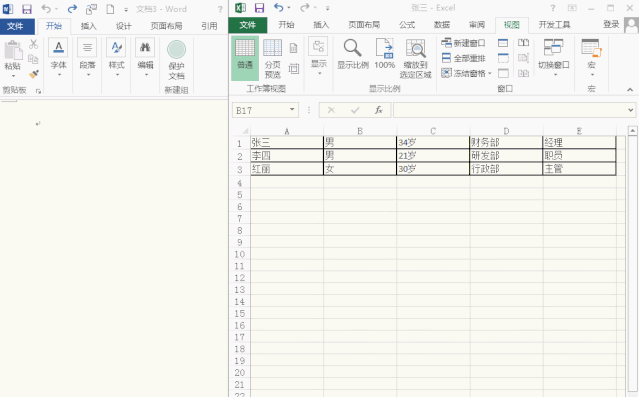Screen dimensions: 639x397
Task: Expand the 编辑 editing group in Word
Action: (x=145, y=58)
